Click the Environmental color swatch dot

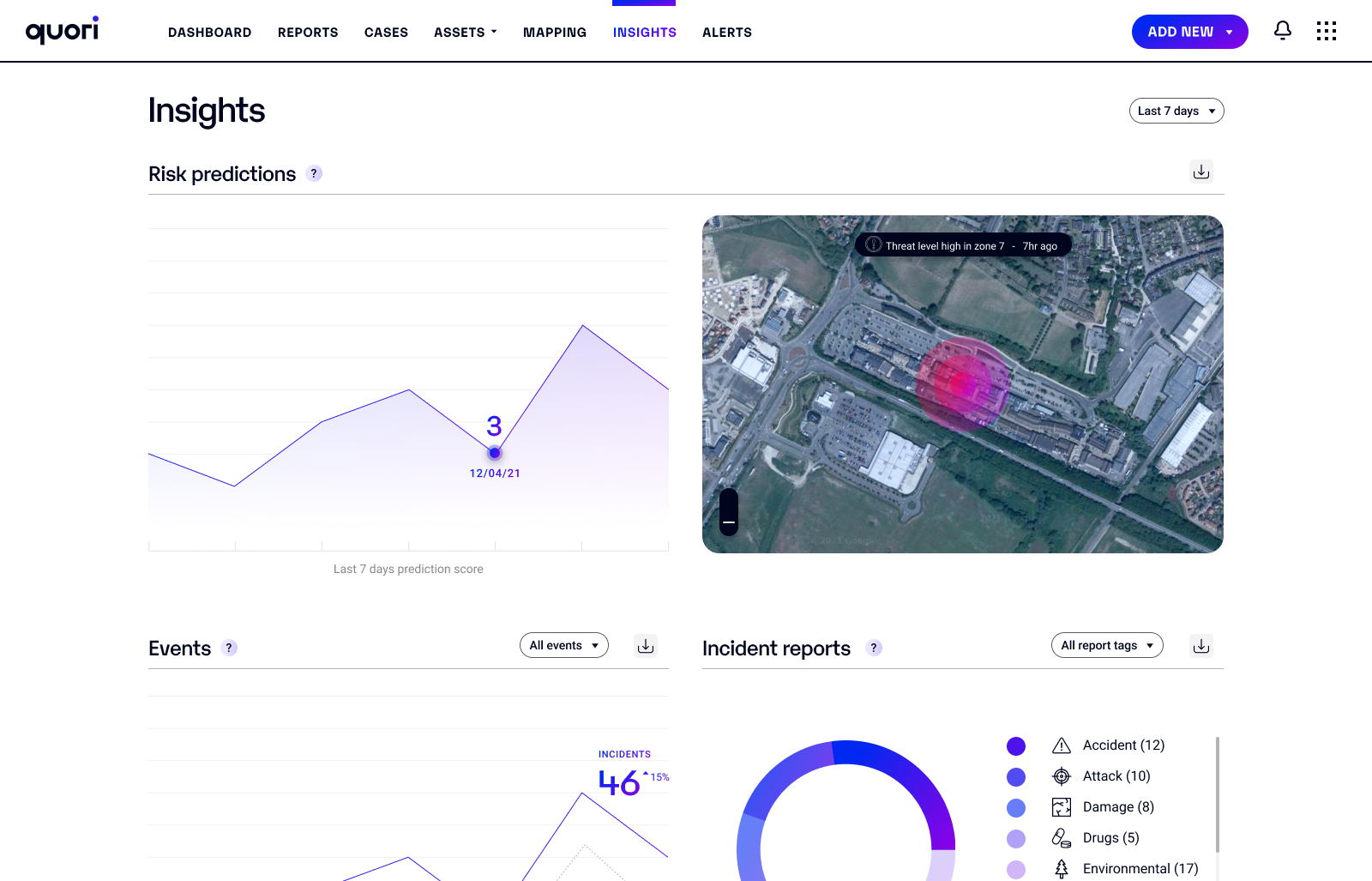(x=1016, y=870)
